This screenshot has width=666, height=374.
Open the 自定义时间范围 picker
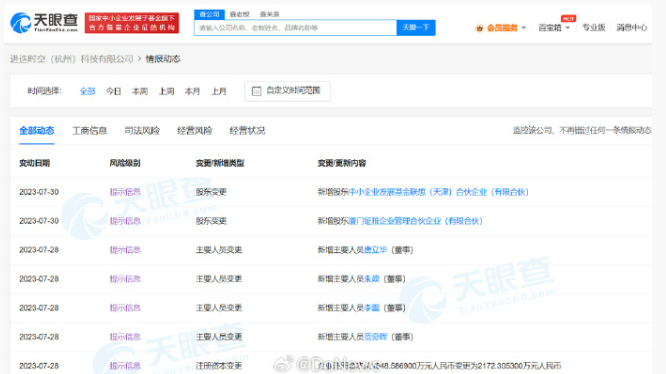pos(288,91)
